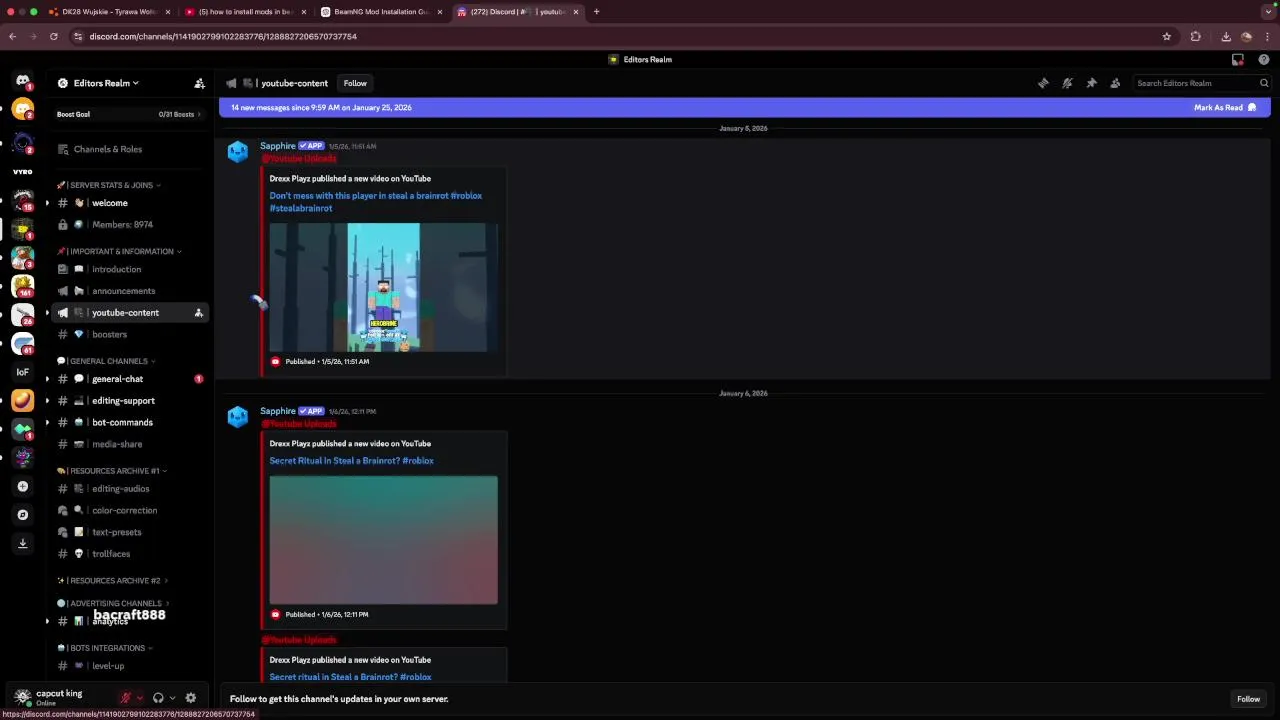Collapse IMPORTANT & INFORMATION category
Image resolution: width=1280 pixels, height=720 pixels.
click(120, 251)
